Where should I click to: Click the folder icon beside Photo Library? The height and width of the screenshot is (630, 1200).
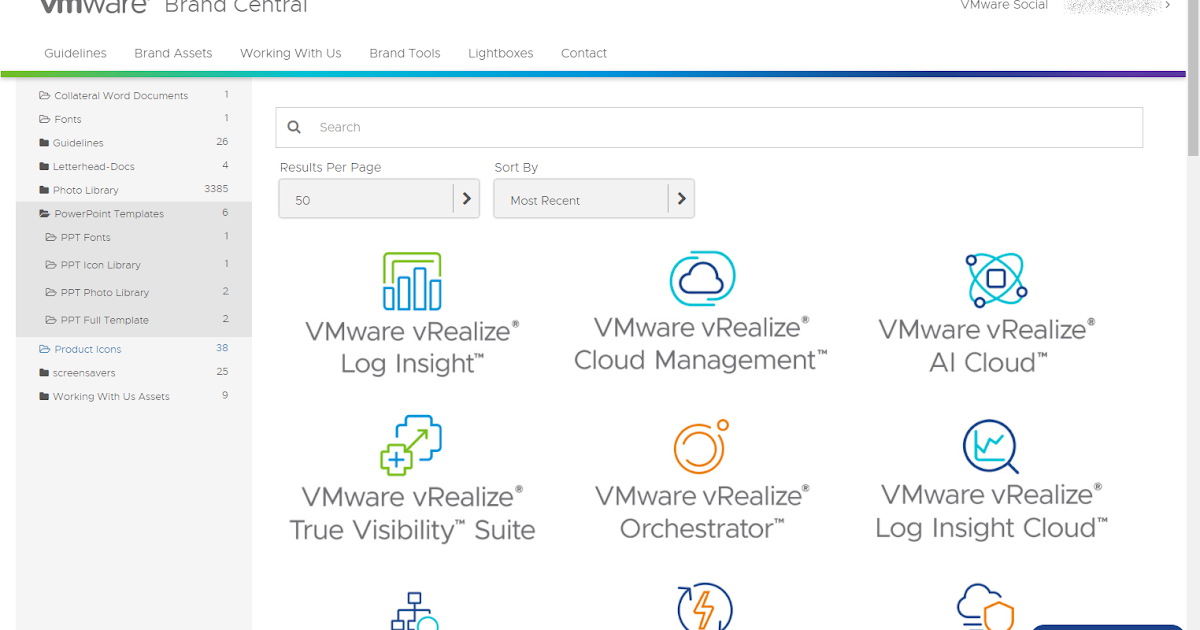coord(44,190)
